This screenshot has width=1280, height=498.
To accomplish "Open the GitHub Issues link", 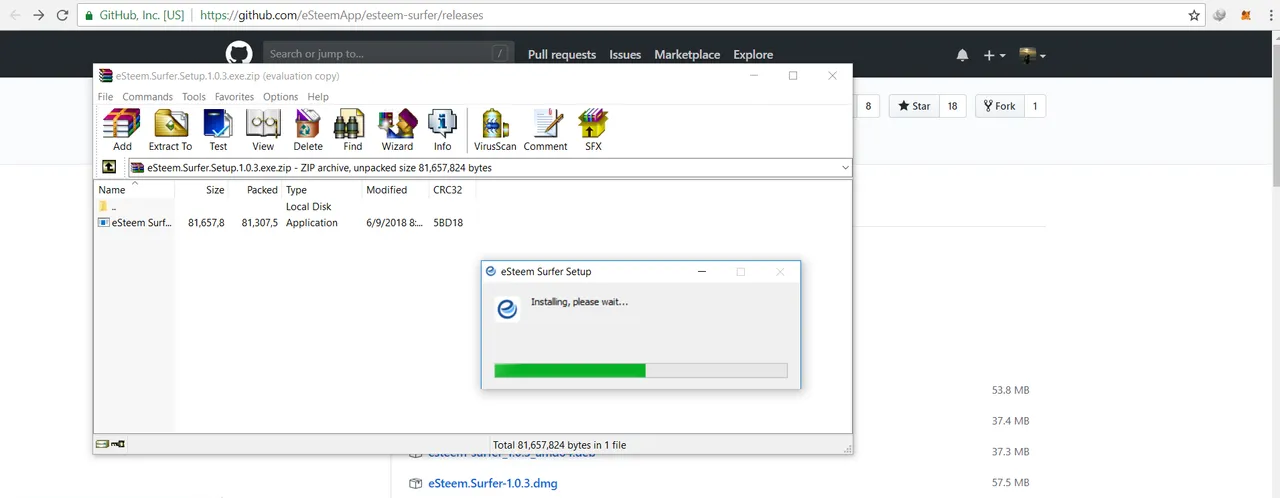I will tap(625, 55).
